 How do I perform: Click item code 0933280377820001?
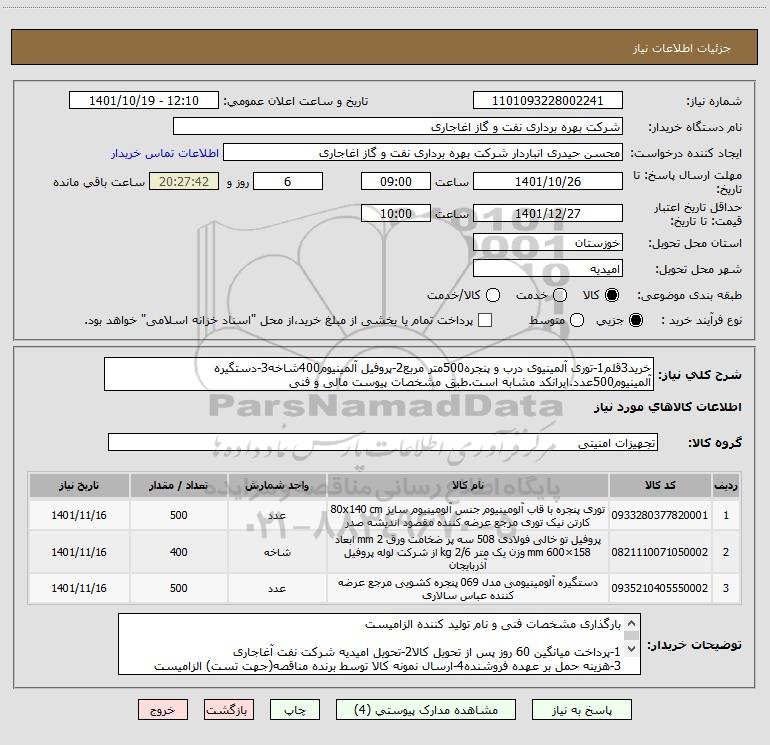pos(660,515)
